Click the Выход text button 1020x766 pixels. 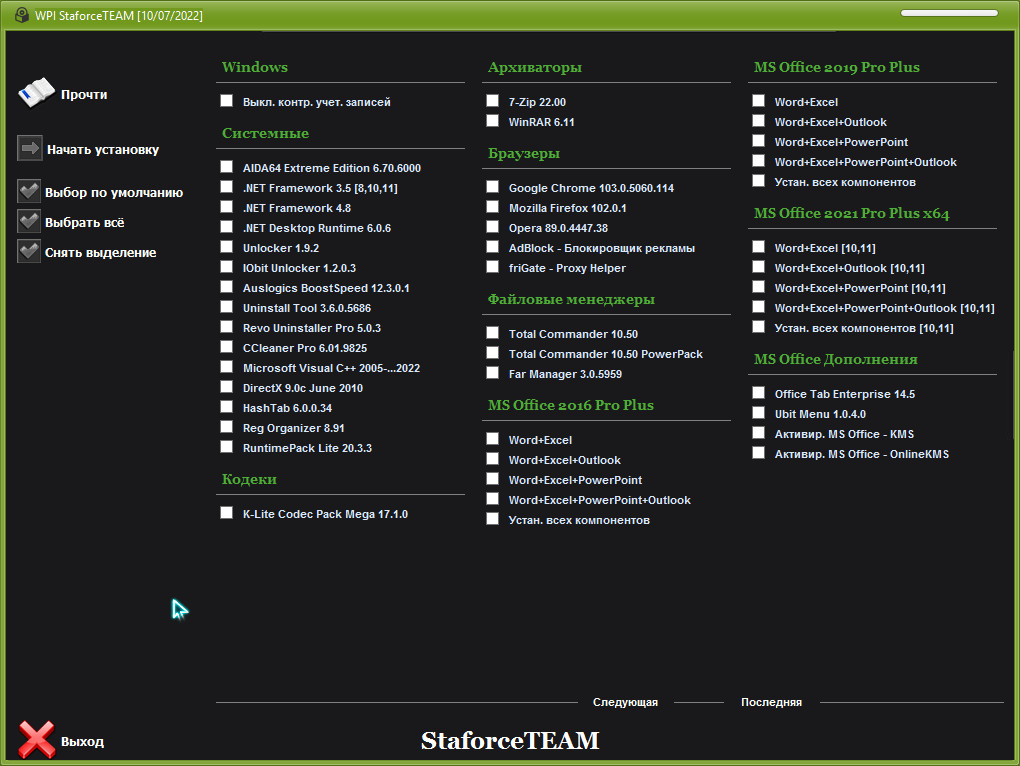tap(82, 742)
